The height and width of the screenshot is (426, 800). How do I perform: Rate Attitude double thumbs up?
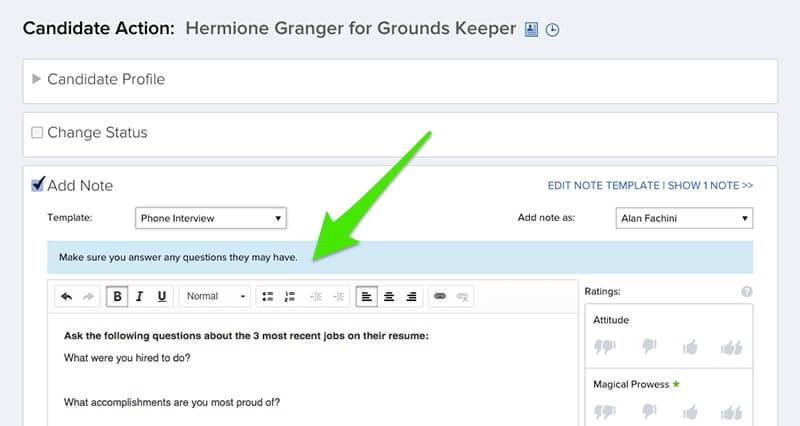click(732, 347)
